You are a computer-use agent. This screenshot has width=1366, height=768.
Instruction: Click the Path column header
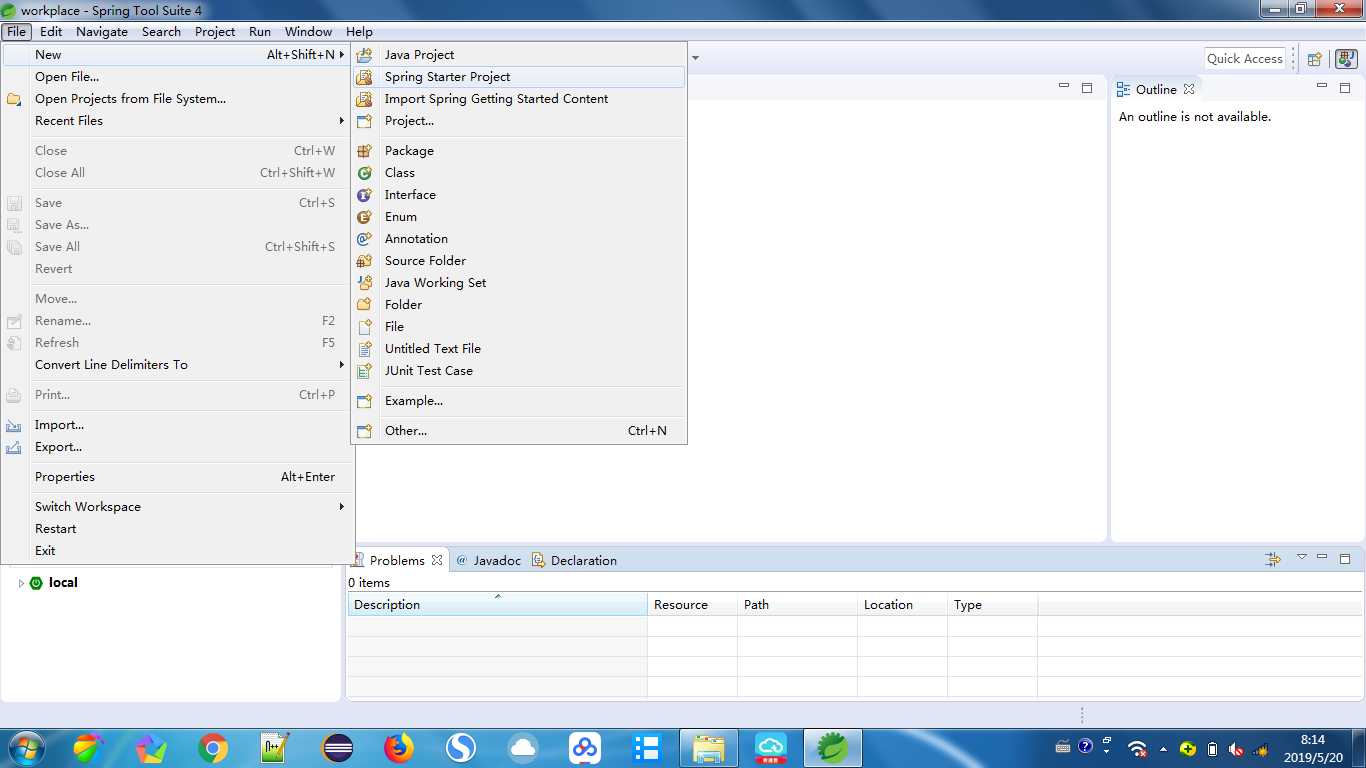(x=797, y=605)
